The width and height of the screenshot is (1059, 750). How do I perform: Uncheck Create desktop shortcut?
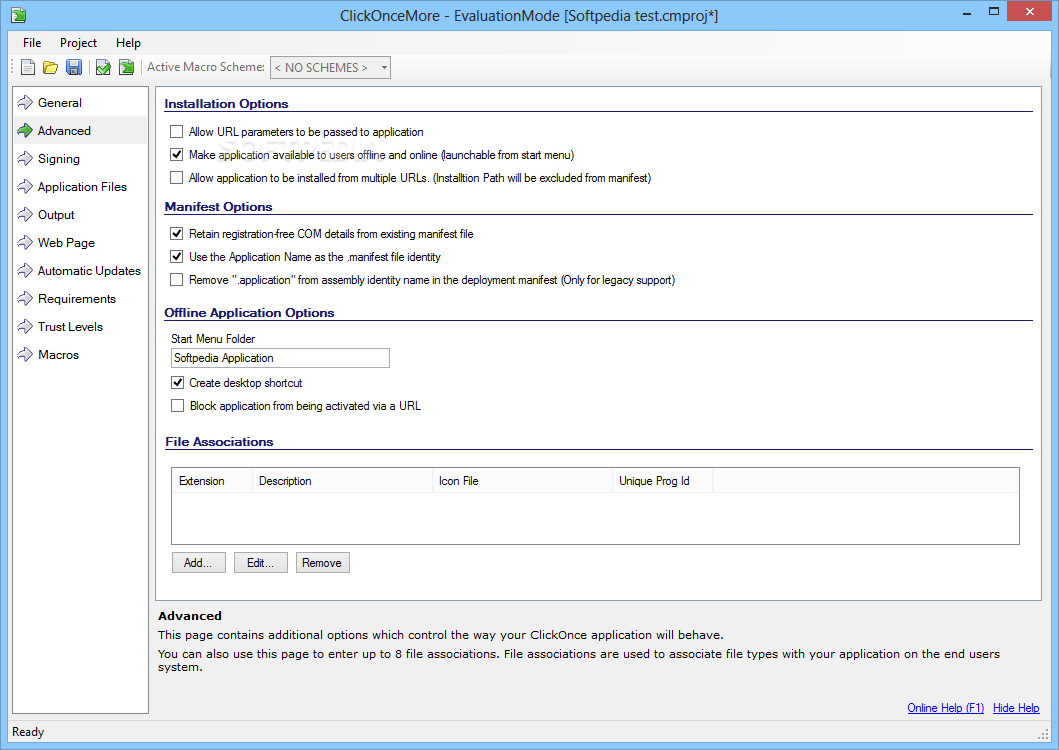(178, 383)
